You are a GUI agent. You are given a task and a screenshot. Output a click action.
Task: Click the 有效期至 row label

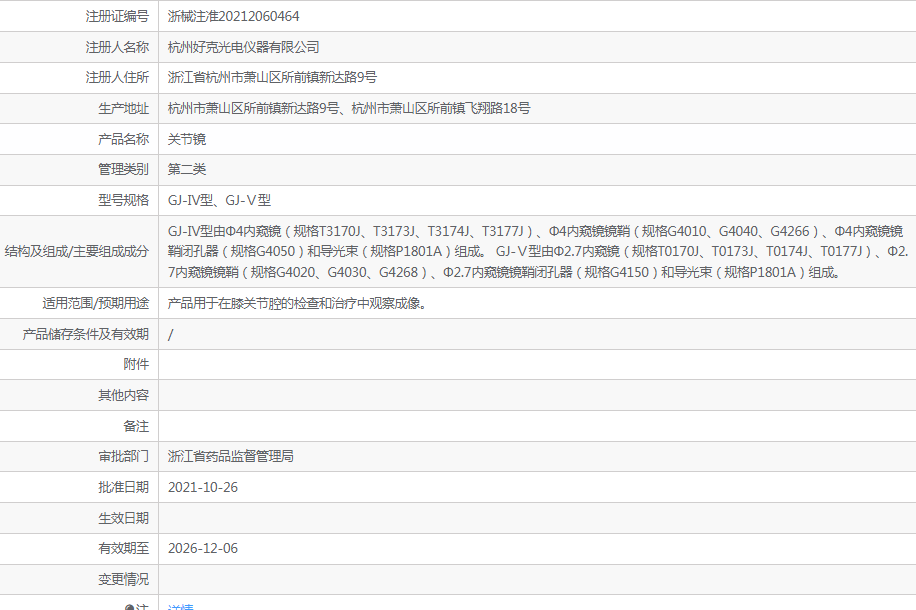point(123,549)
